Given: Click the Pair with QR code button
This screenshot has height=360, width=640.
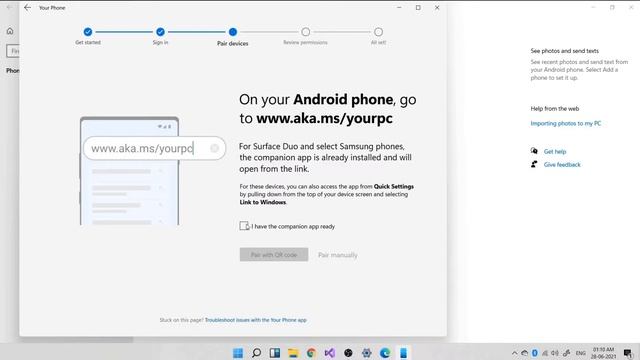Looking at the screenshot, I should (x=274, y=255).
